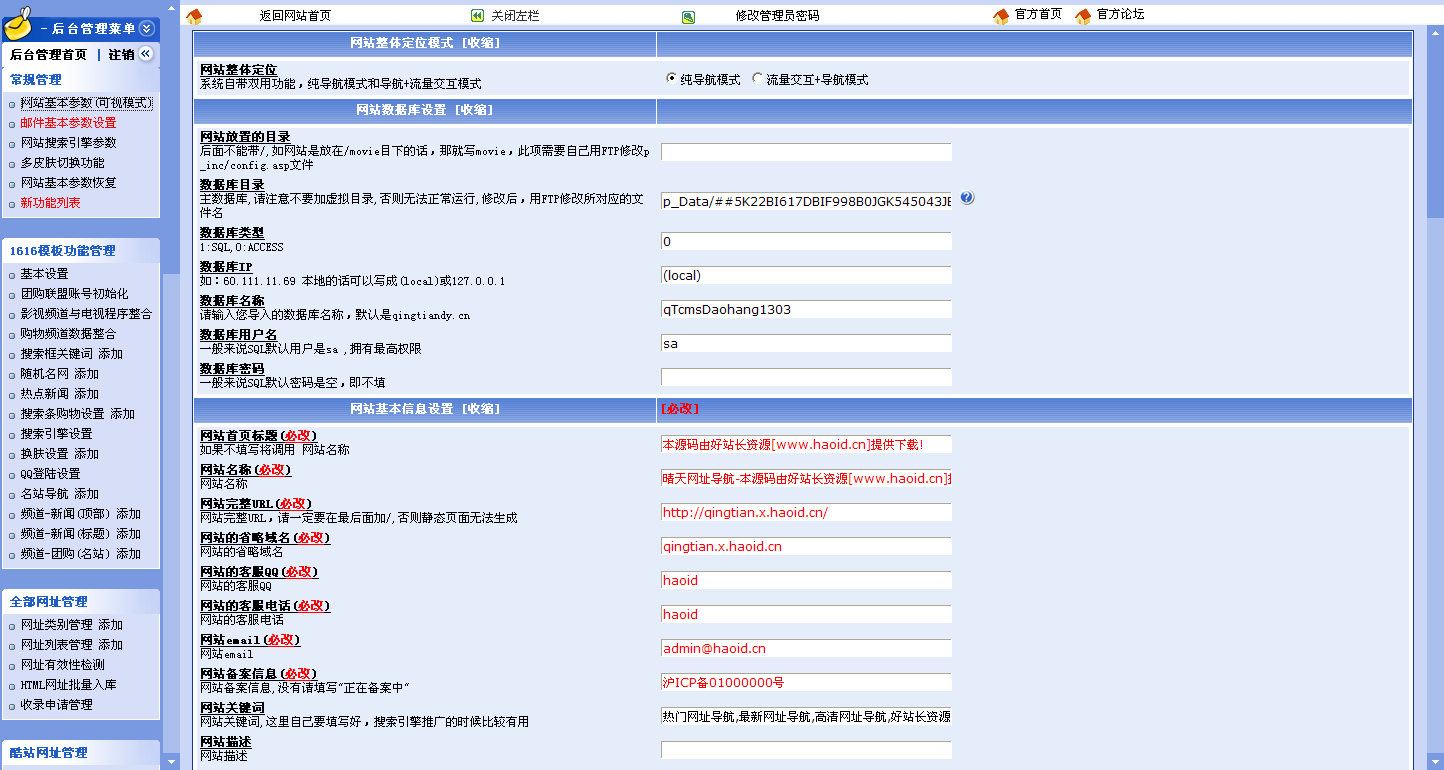1444x770 pixels.
Task: Click the house icon beside 返回网站首页
Action: pyautogui.click(x=194, y=17)
